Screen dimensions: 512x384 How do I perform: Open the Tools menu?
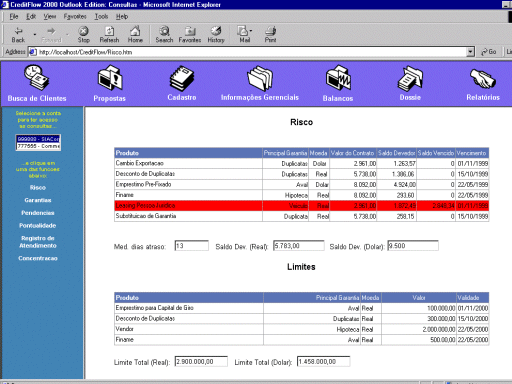coord(101,16)
